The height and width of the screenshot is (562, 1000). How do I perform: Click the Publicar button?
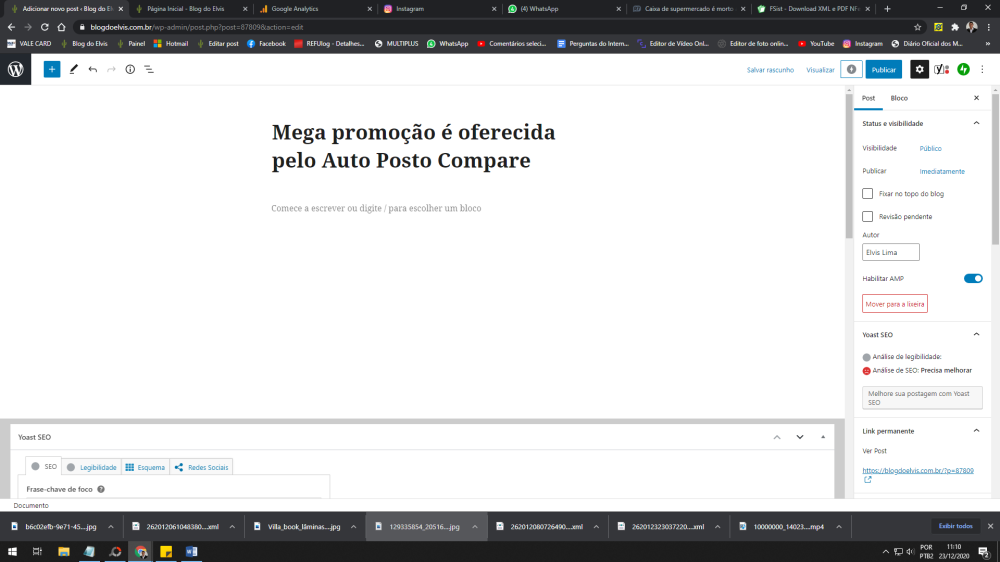click(x=883, y=70)
